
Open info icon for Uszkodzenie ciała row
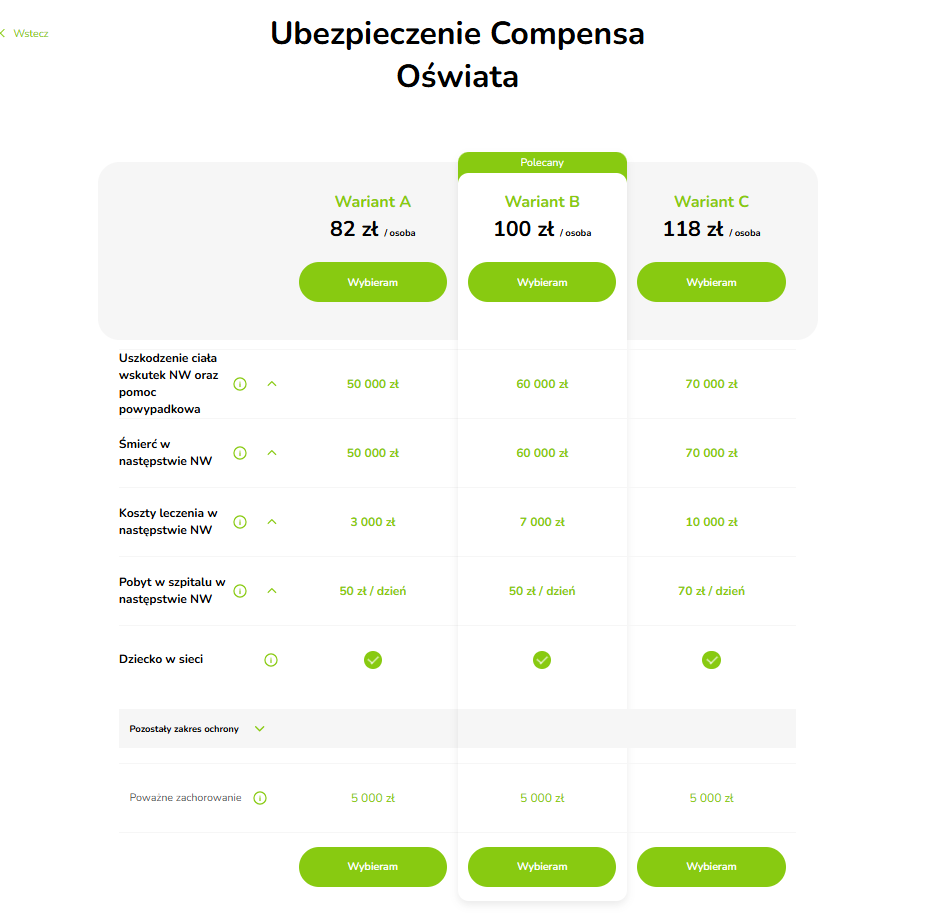[x=240, y=384]
